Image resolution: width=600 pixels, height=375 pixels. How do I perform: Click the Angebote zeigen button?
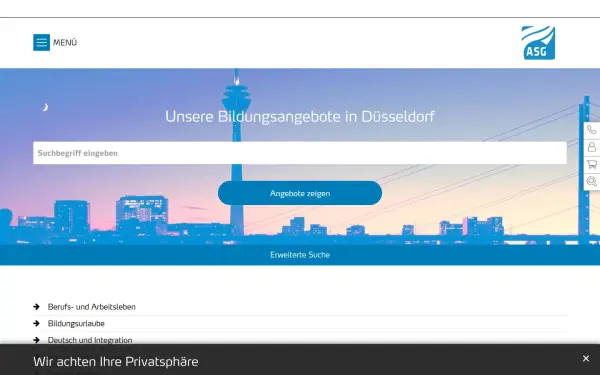pyautogui.click(x=300, y=193)
